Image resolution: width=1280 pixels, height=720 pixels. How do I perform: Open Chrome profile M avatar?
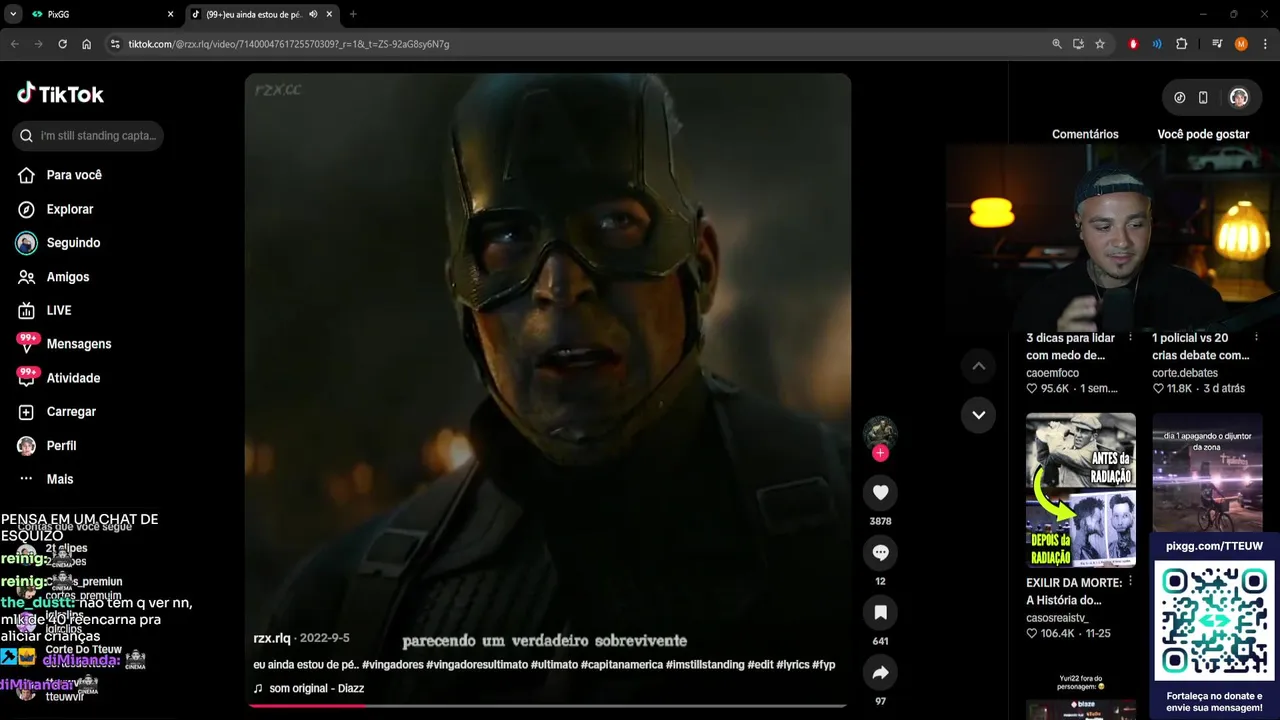click(1241, 44)
